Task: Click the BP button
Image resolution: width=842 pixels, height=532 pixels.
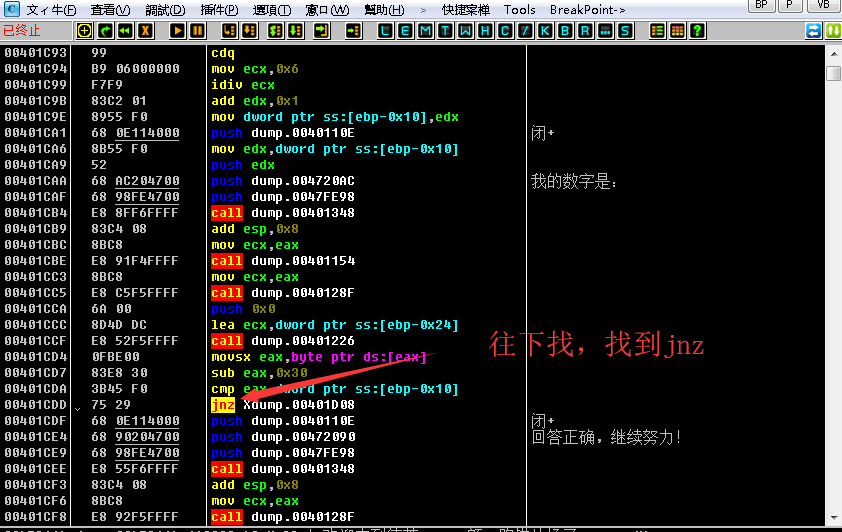Action: tap(761, 5)
